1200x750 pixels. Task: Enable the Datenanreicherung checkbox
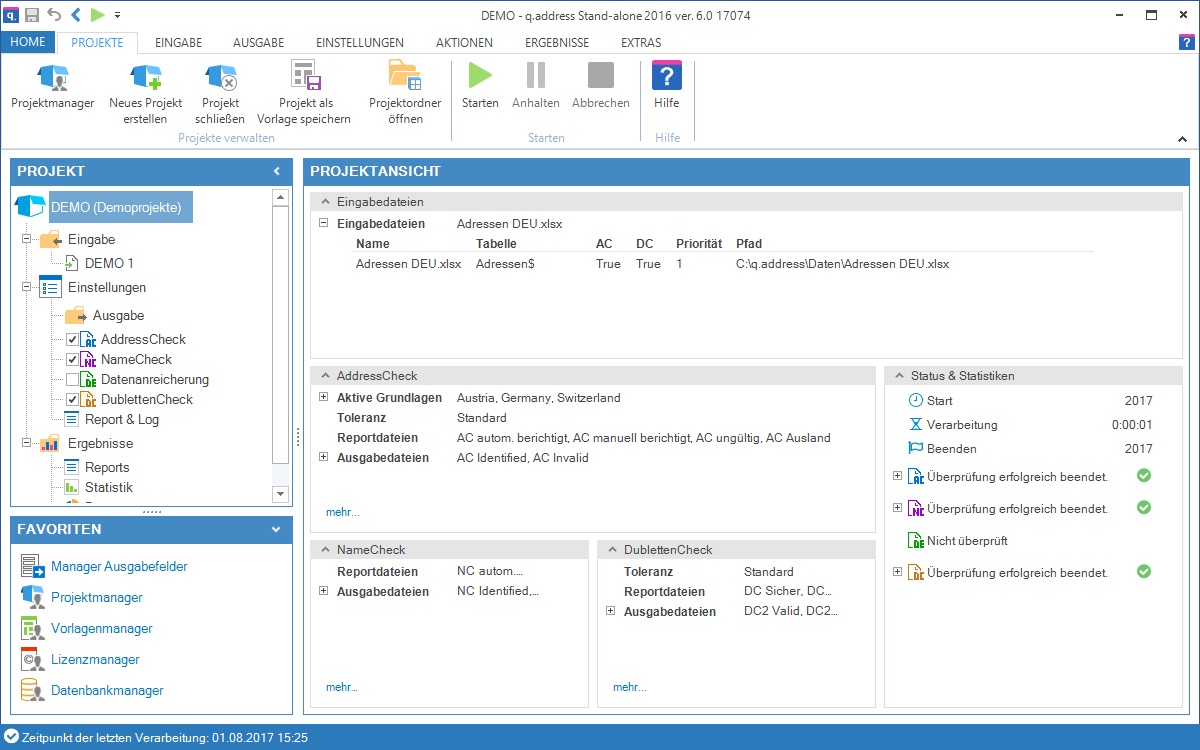[x=72, y=379]
